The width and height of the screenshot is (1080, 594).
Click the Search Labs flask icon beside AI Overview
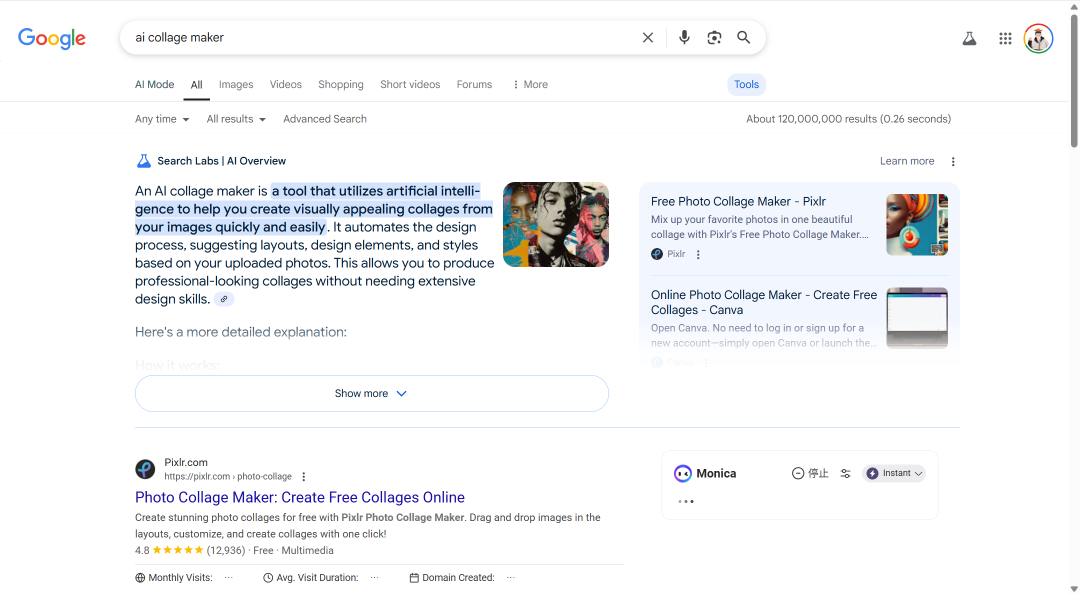click(x=143, y=161)
